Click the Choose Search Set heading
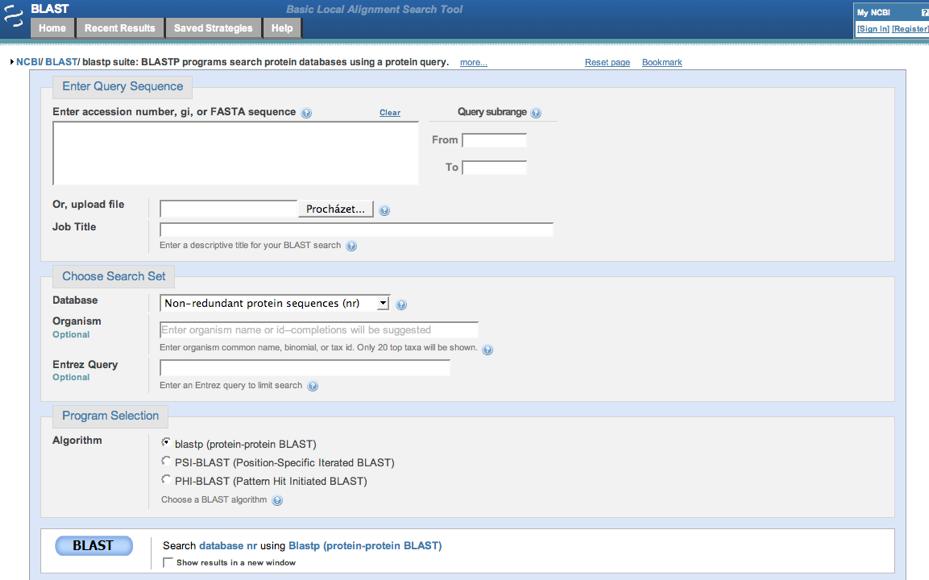 pyautogui.click(x=114, y=277)
